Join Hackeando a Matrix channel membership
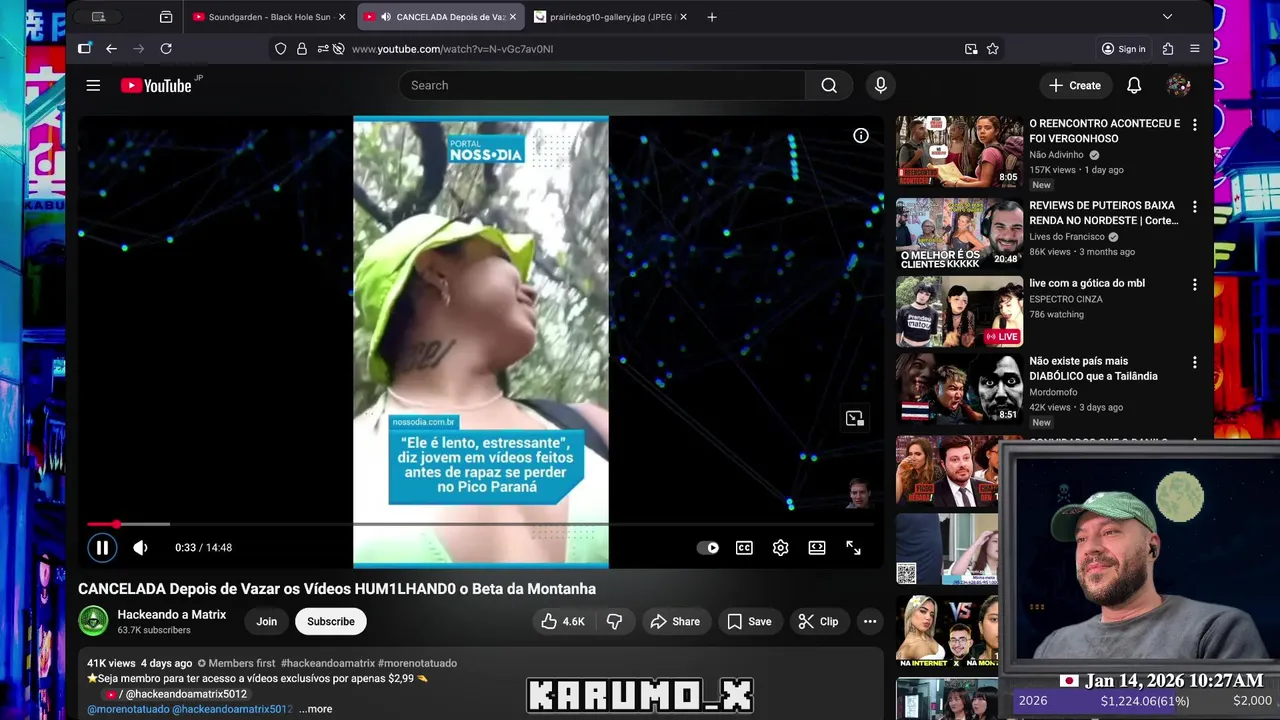Image resolution: width=1280 pixels, height=720 pixels. (266, 621)
